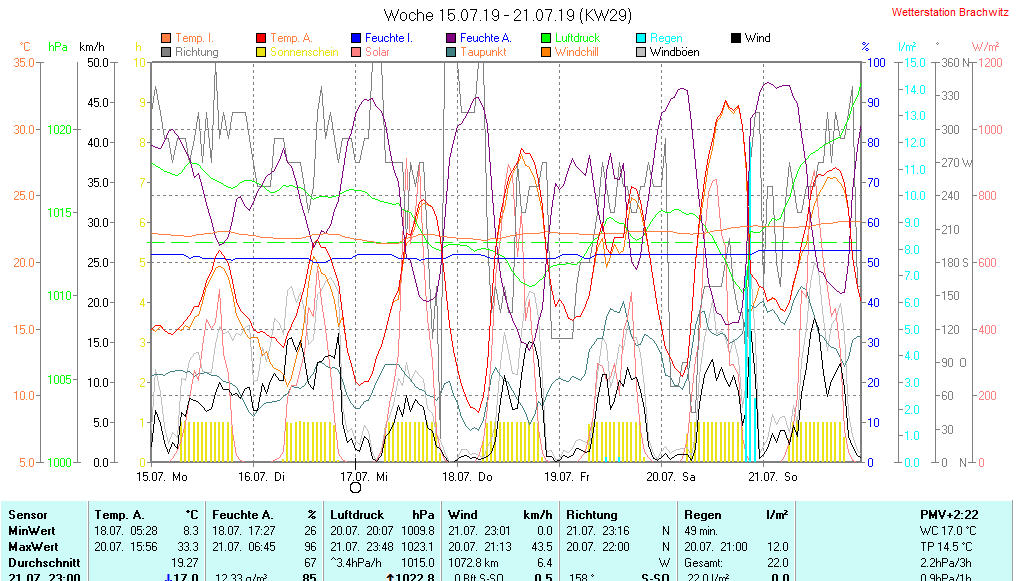Select the Windböen legend label
1021x581 pixels.
point(677,51)
